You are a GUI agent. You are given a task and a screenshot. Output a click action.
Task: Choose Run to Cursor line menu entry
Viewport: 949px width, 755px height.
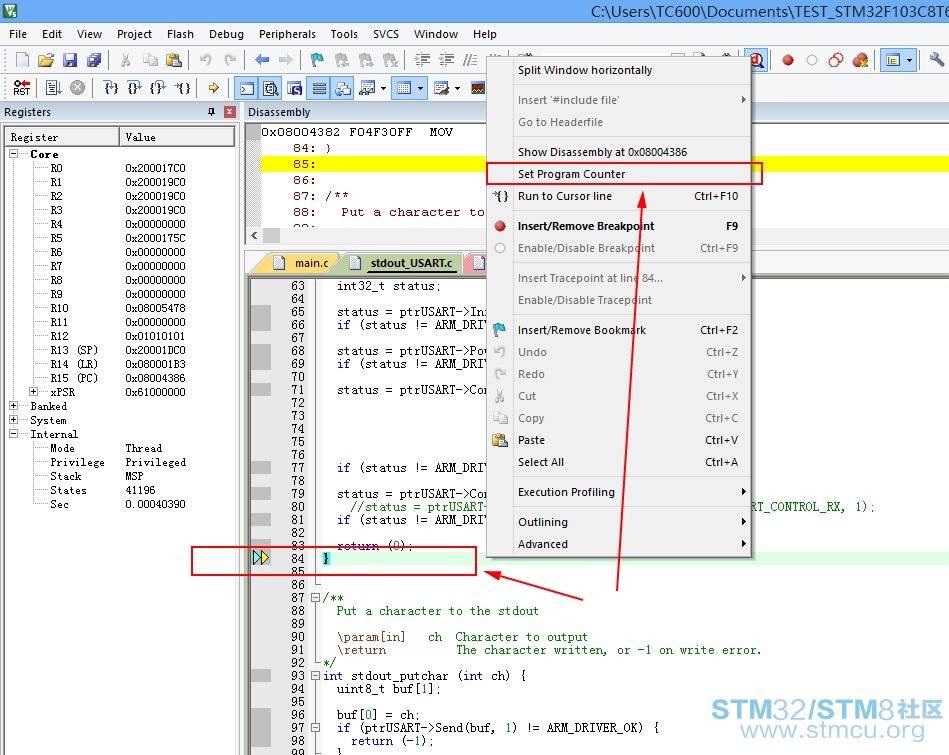[620, 196]
